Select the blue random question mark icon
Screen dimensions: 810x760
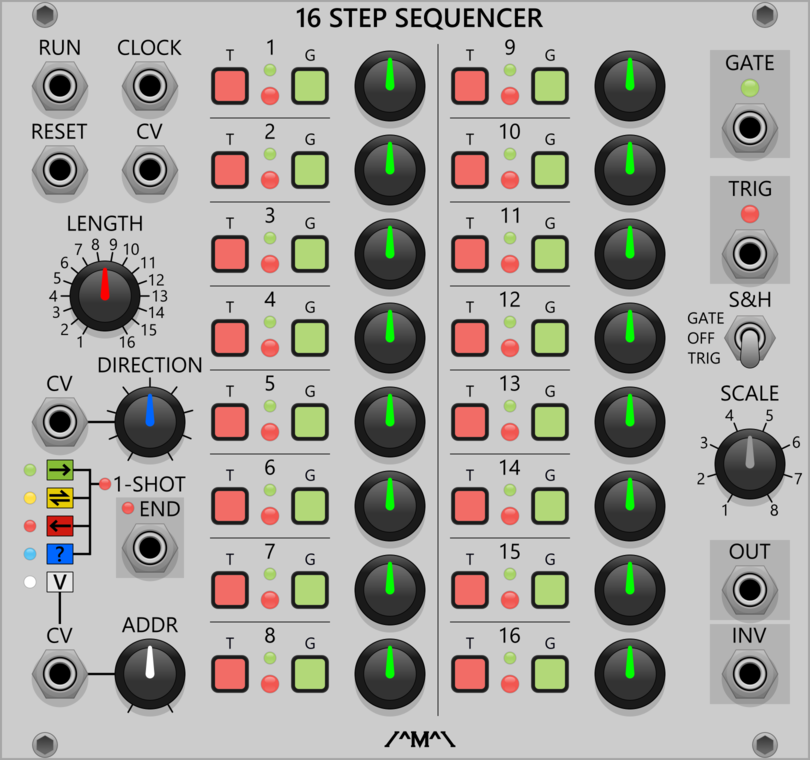coord(60,554)
